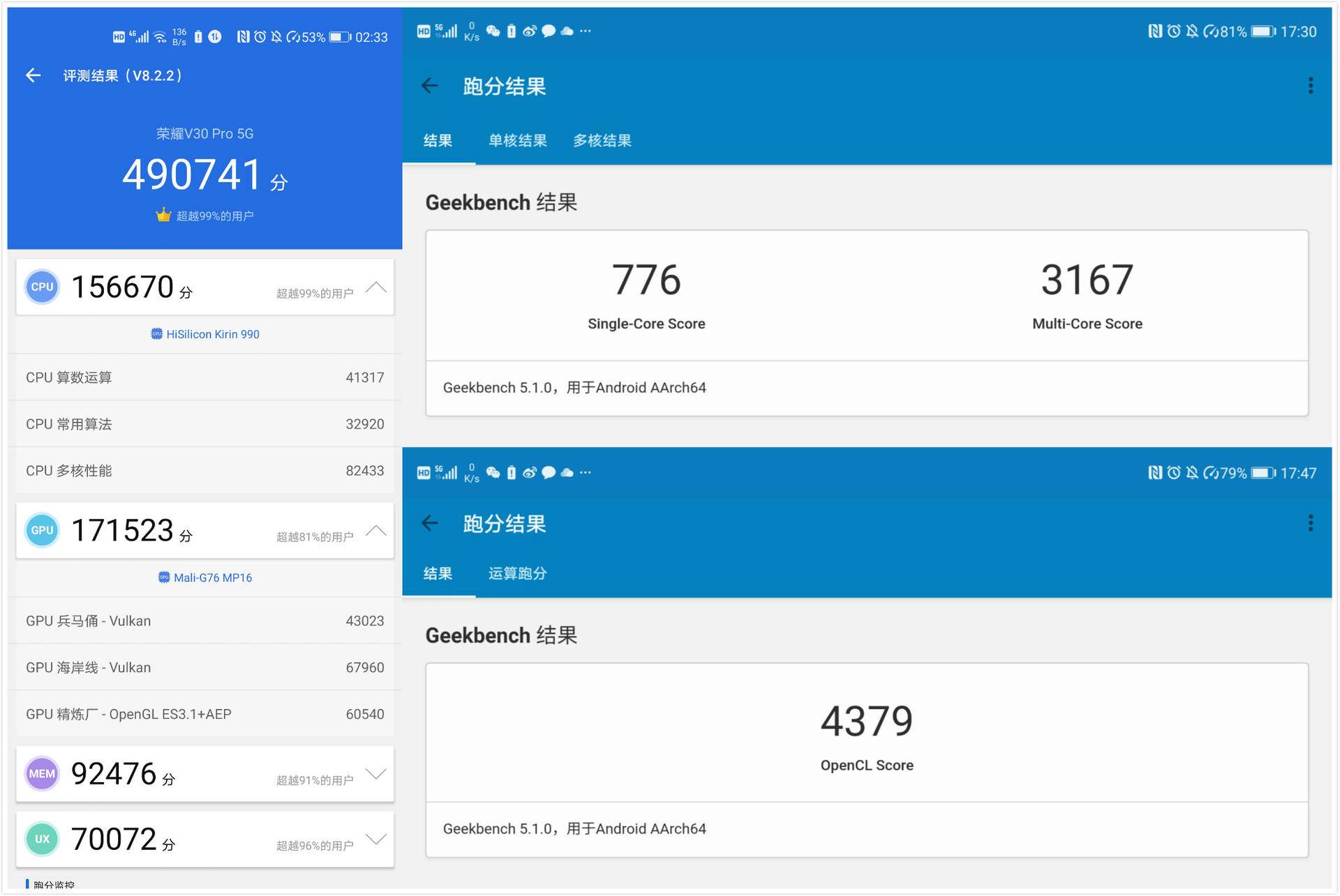1340x896 pixels.
Task: Switch to the 运算跑分 tab
Action: point(517,574)
